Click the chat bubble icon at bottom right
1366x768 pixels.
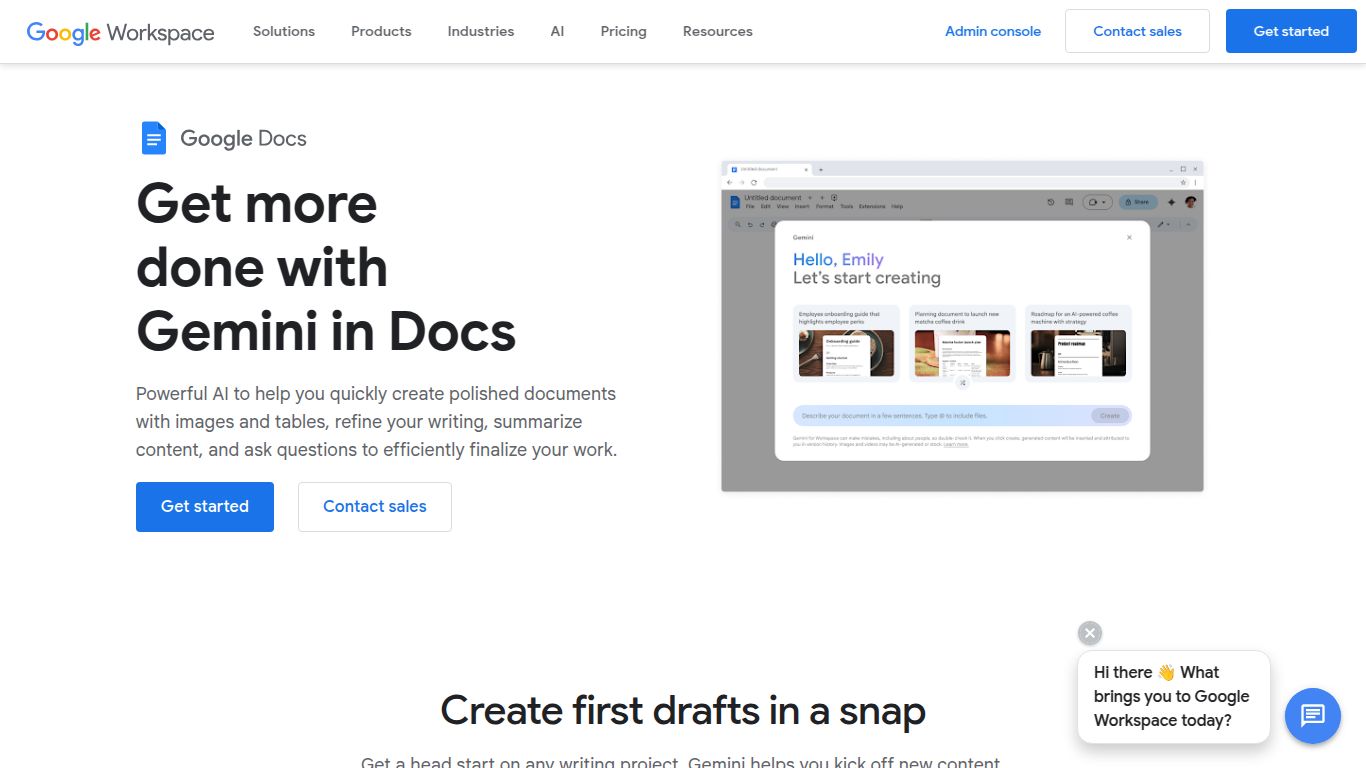[1312, 716]
